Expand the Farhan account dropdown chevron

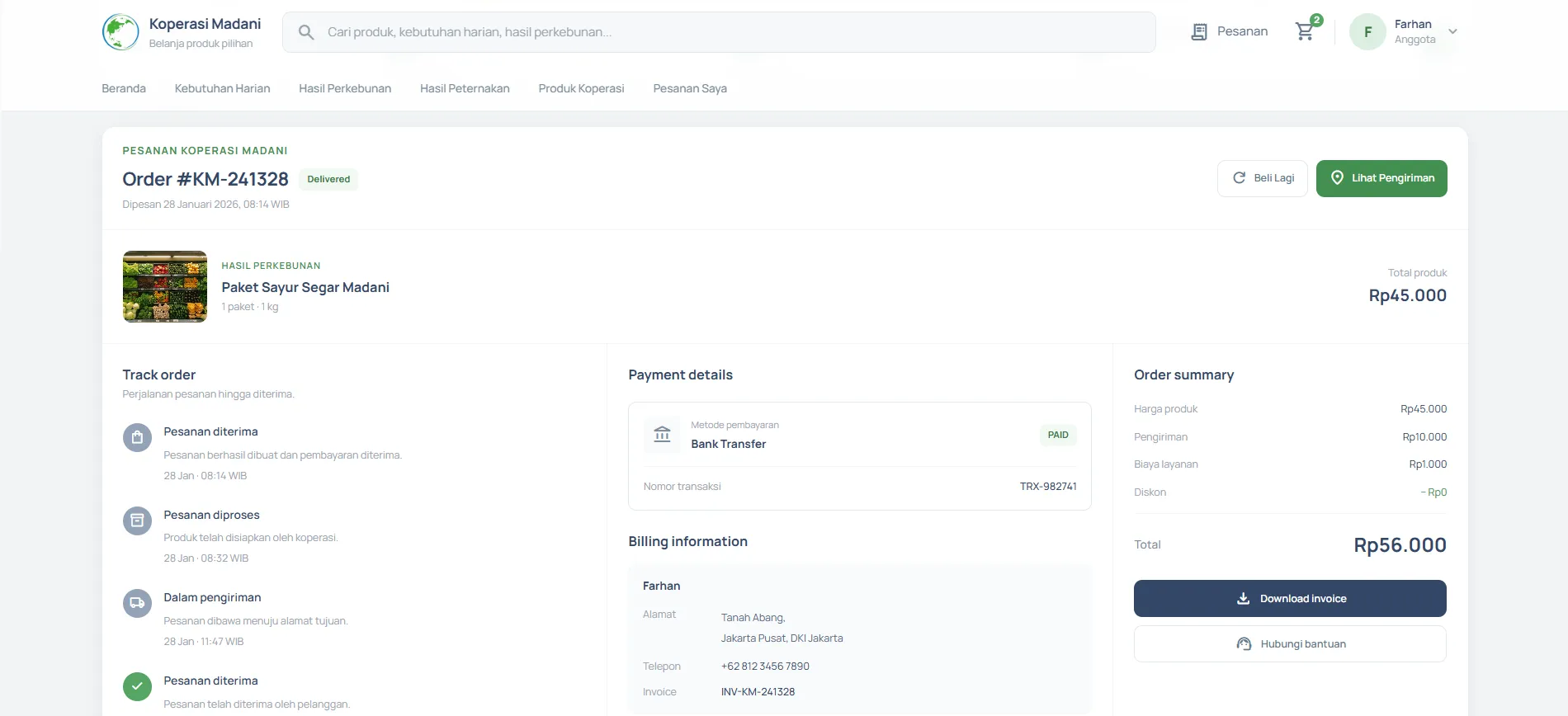click(1452, 32)
